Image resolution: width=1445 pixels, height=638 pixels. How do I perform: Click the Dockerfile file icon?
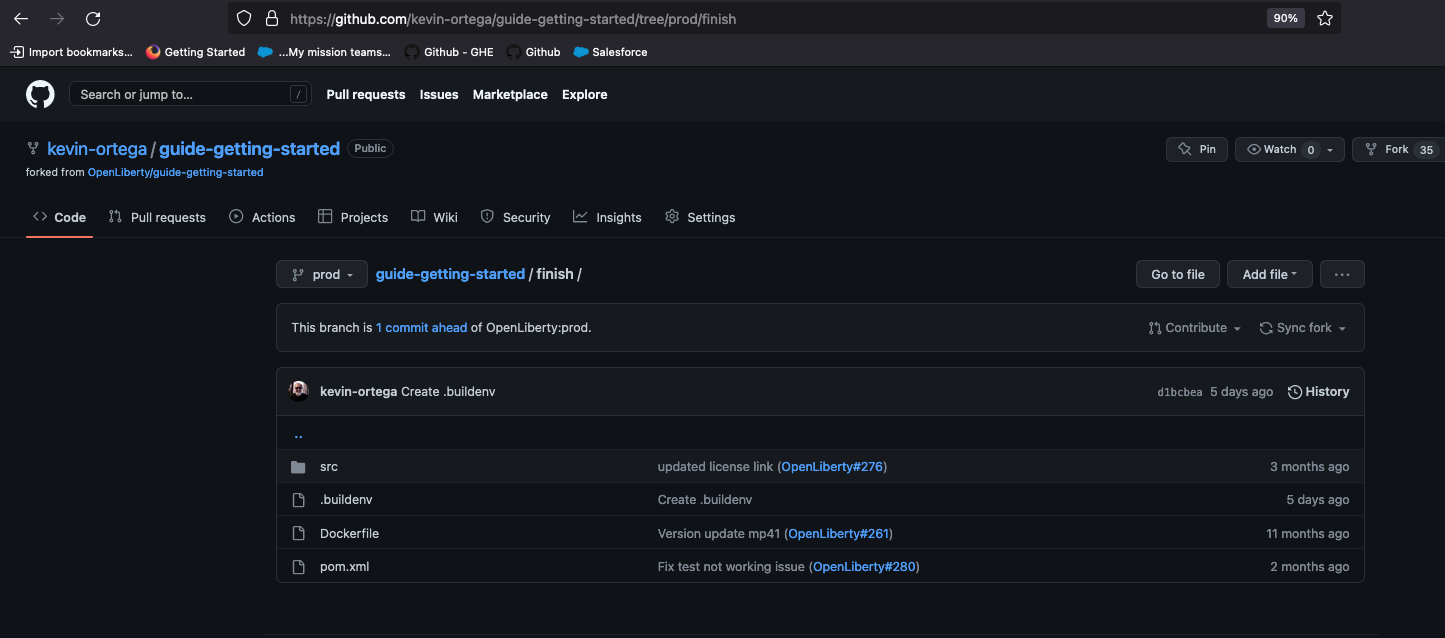pyautogui.click(x=298, y=533)
